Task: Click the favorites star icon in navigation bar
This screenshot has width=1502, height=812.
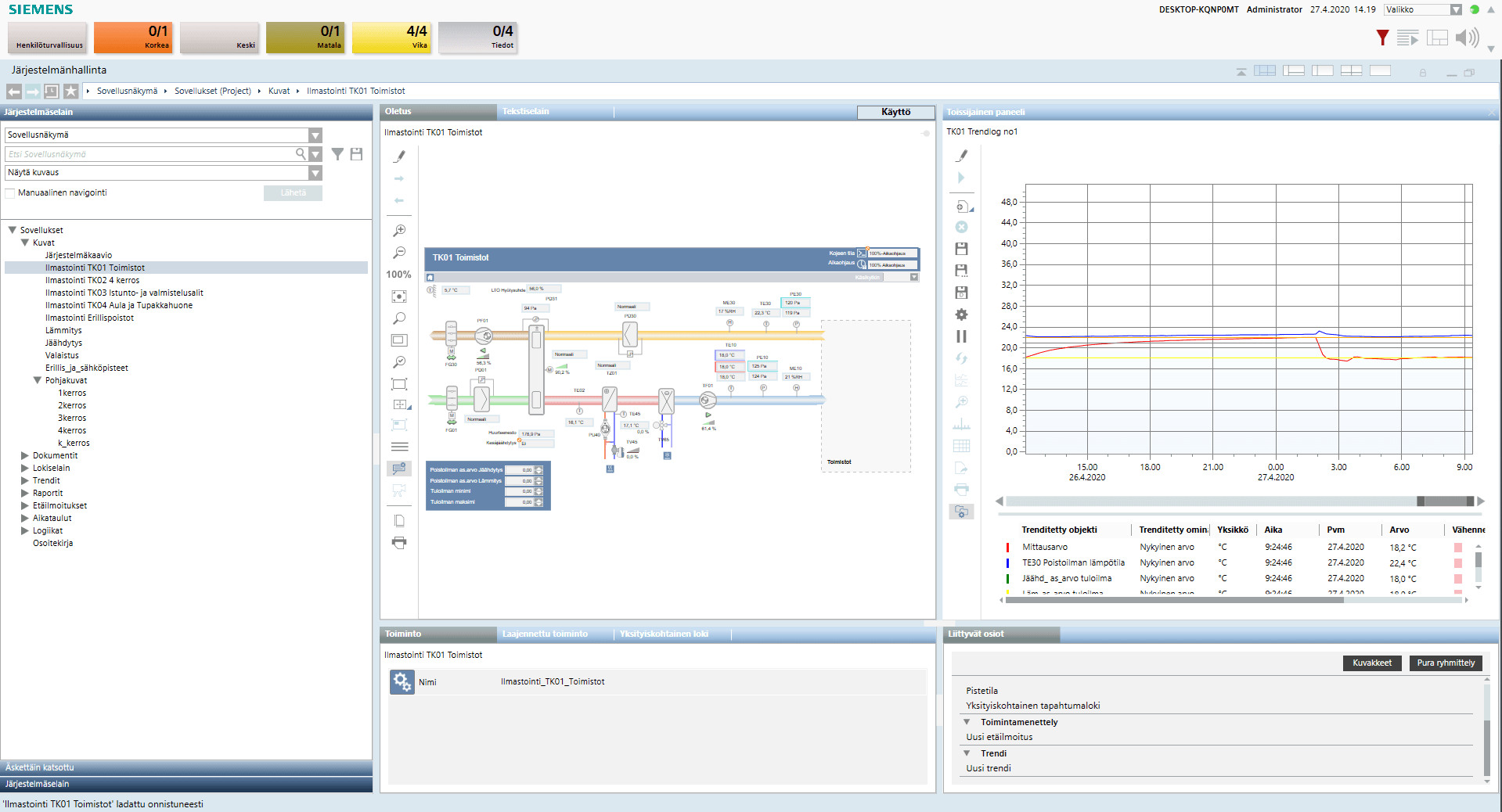Action: coord(70,92)
